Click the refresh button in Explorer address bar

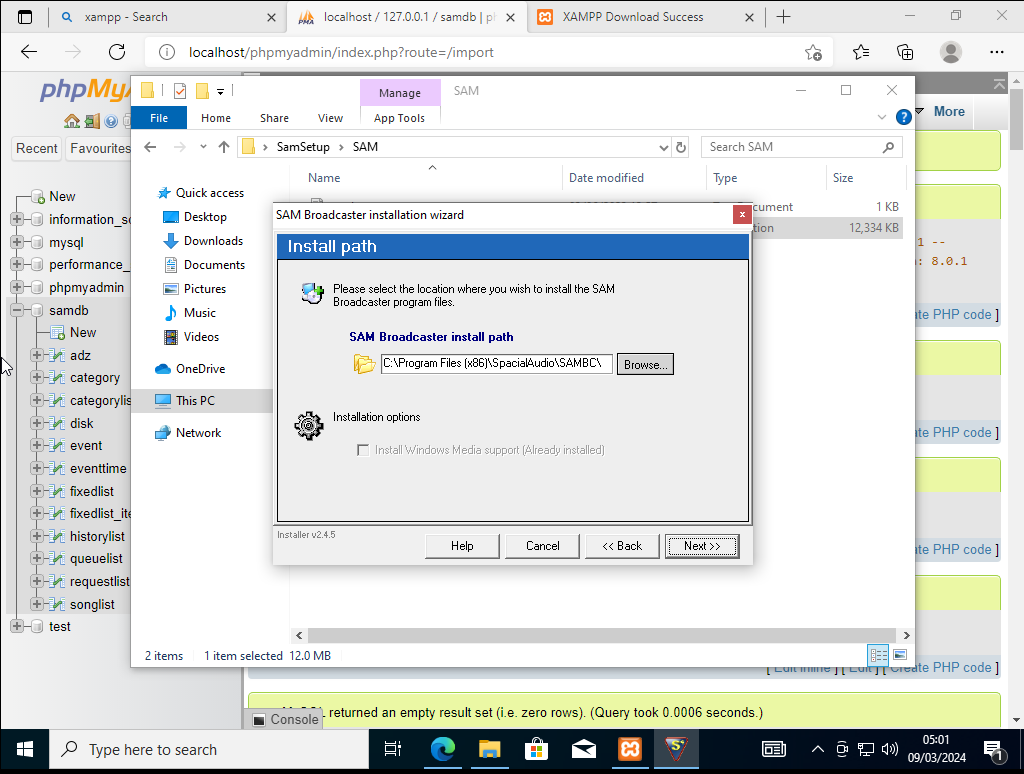tap(682, 147)
